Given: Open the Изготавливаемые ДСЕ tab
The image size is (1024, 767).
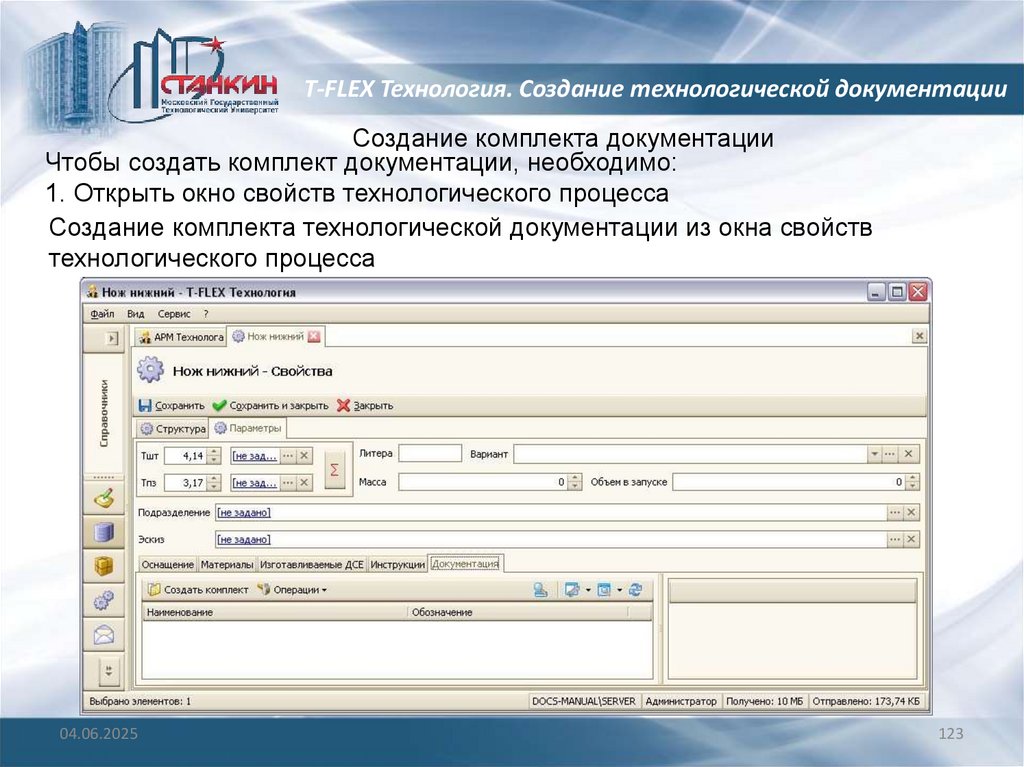Looking at the screenshot, I should point(312,564).
